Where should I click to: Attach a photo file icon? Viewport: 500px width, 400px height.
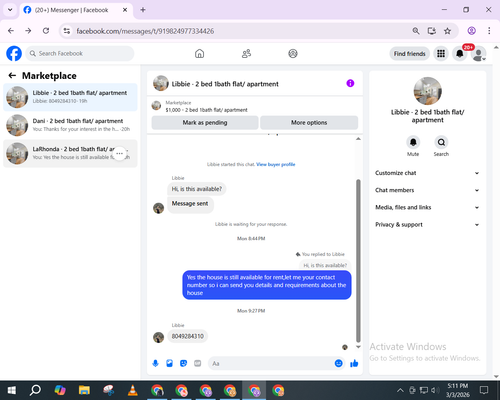169,363
